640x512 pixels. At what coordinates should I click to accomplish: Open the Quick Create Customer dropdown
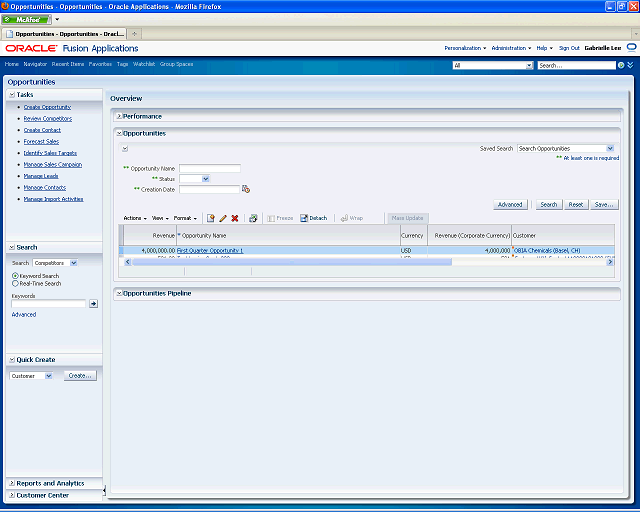coord(49,376)
